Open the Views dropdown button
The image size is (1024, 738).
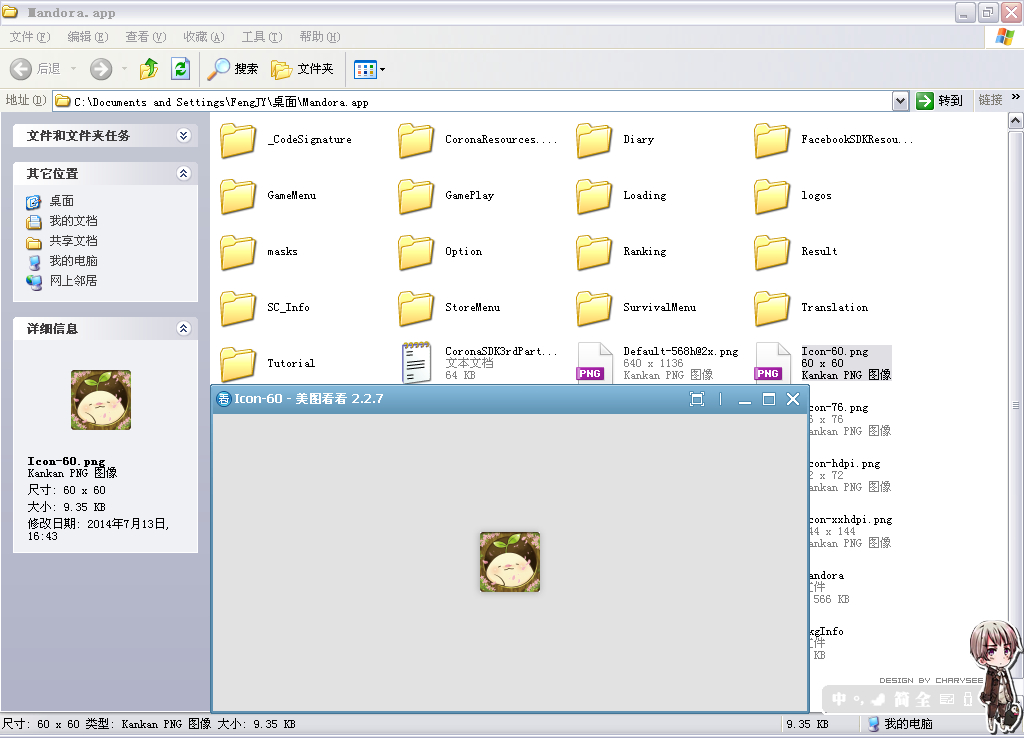pos(369,69)
